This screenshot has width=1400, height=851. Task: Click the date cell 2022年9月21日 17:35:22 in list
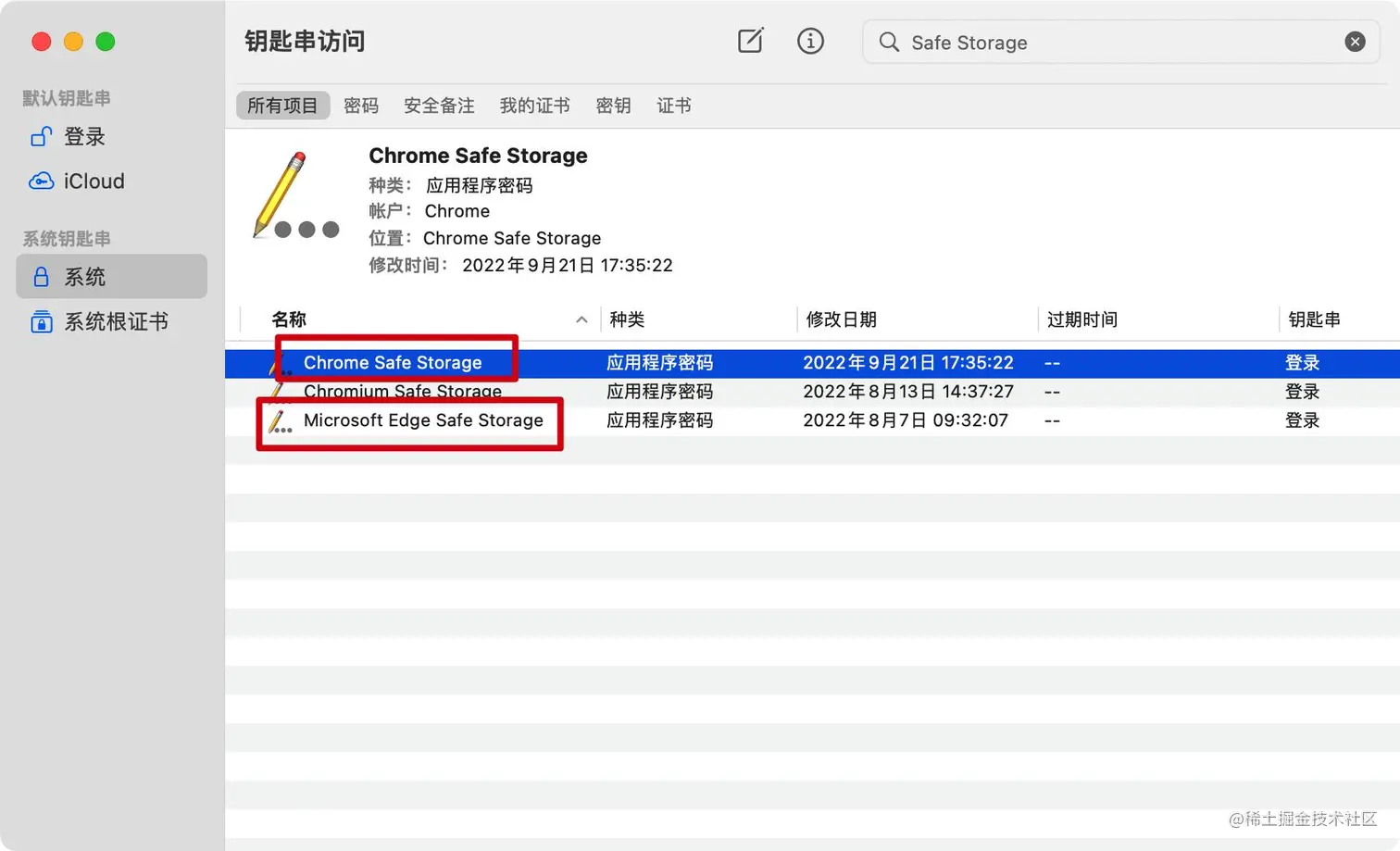point(907,363)
